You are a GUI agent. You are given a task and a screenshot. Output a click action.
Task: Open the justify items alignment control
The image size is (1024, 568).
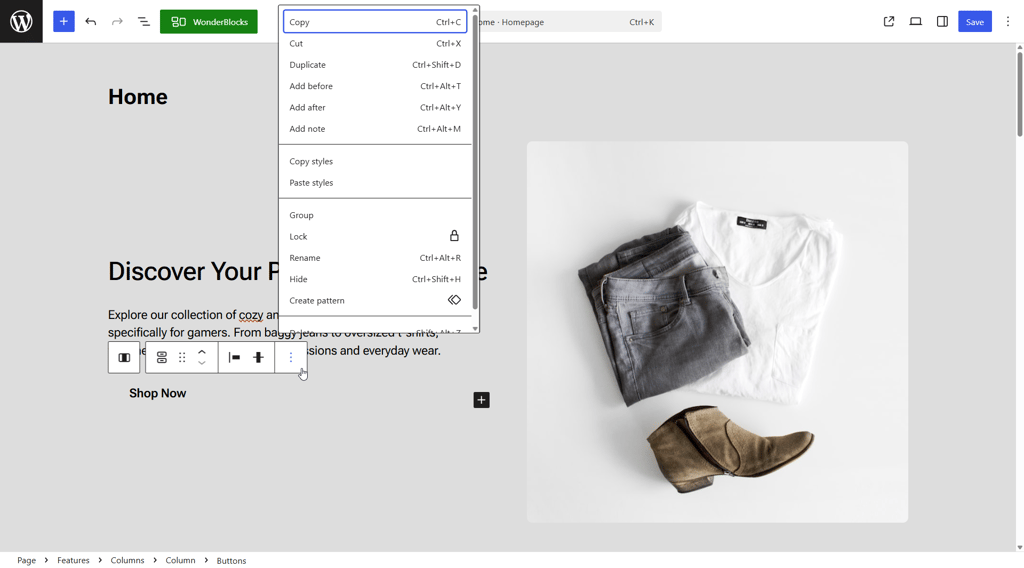pos(234,357)
